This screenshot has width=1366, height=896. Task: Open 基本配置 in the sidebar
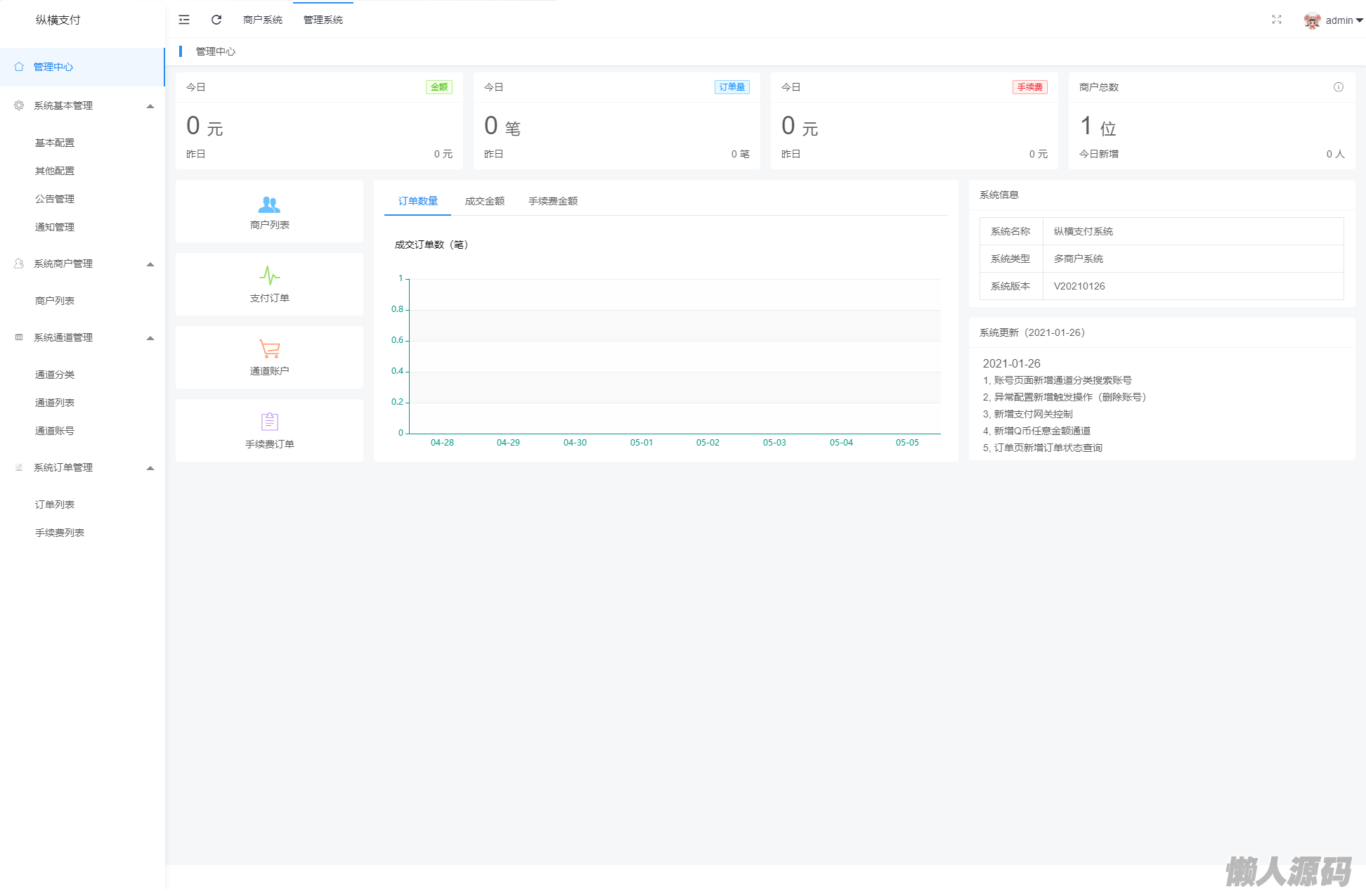[55, 143]
